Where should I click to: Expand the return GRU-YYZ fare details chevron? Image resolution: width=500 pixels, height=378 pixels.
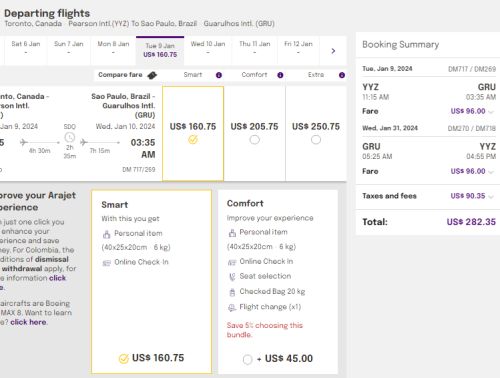click(x=491, y=172)
